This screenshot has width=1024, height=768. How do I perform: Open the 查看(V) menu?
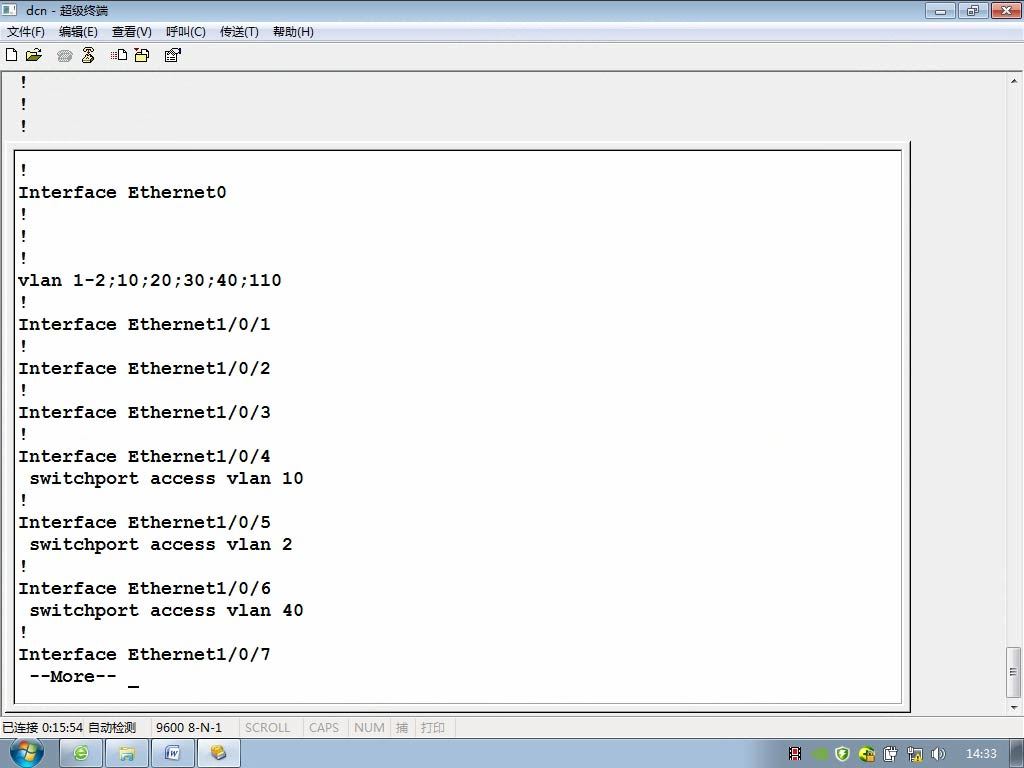(x=131, y=31)
